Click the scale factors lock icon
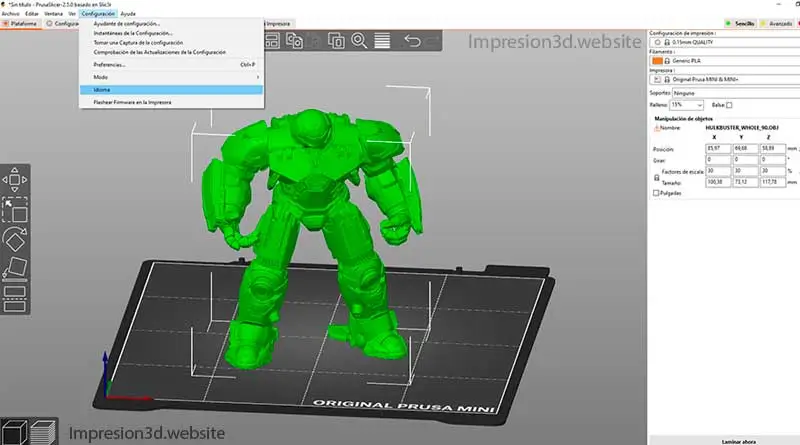The width and height of the screenshot is (800, 445). point(657,178)
